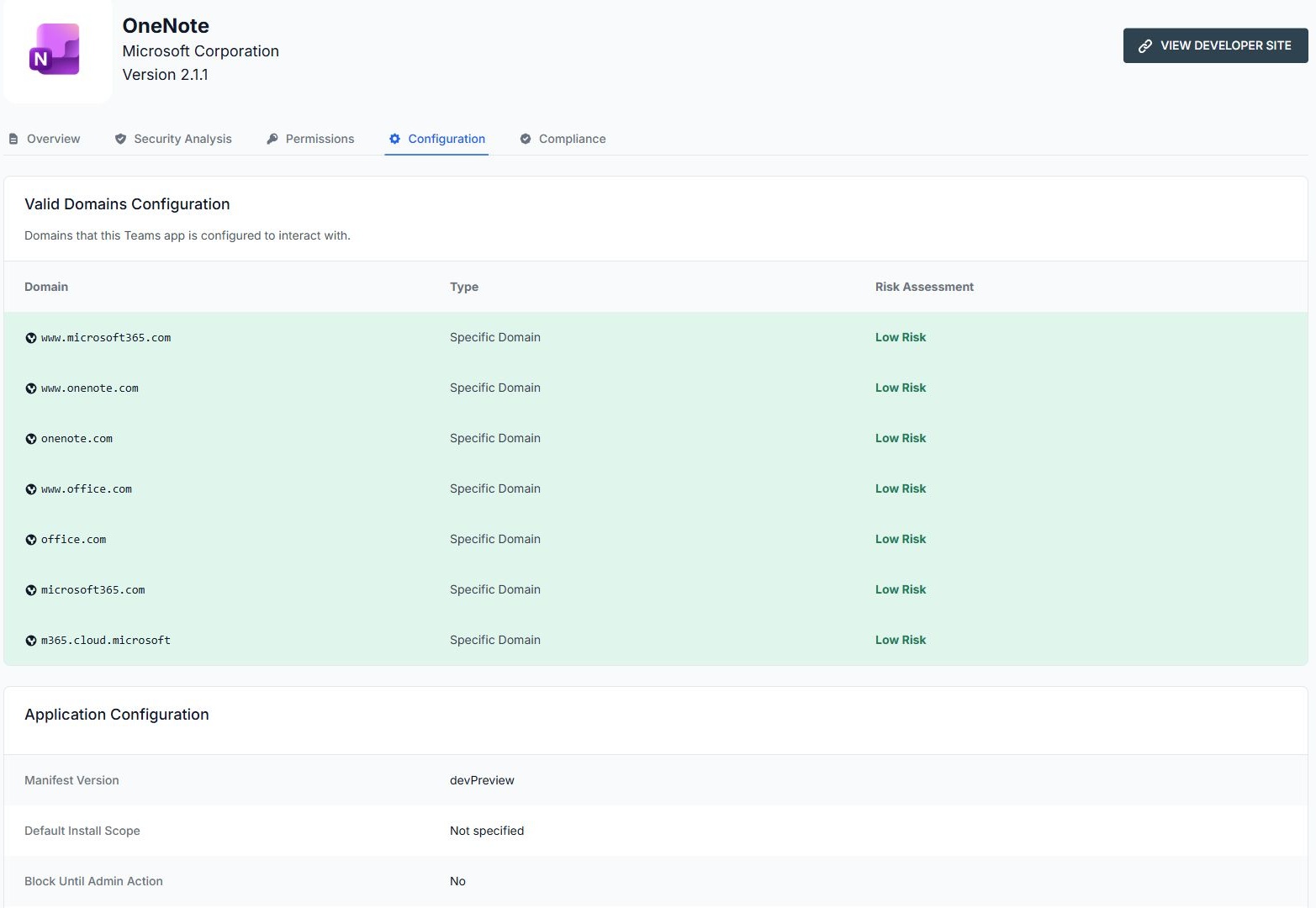1316x908 pixels.
Task: Click the Compliance checkmark icon
Action: click(x=526, y=139)
